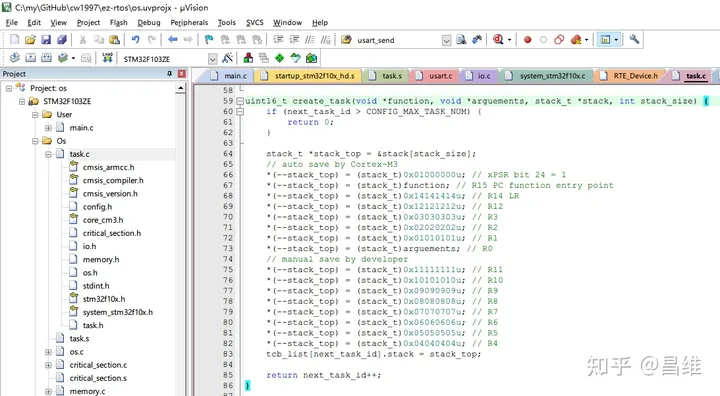Expand the os.c node
The width and height of the screenshot is (720, 396).
tap(48, 352)
